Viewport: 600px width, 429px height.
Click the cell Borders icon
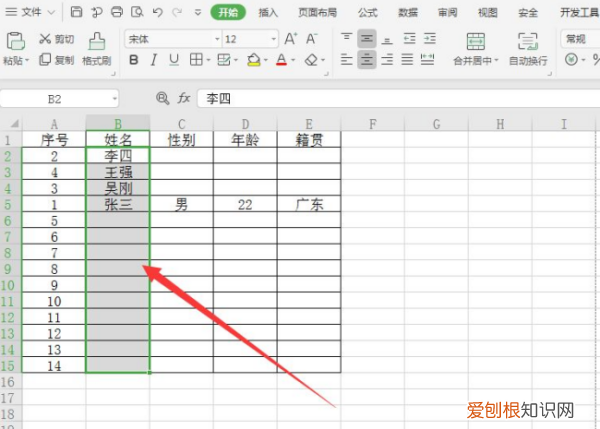tap(196, 60)
